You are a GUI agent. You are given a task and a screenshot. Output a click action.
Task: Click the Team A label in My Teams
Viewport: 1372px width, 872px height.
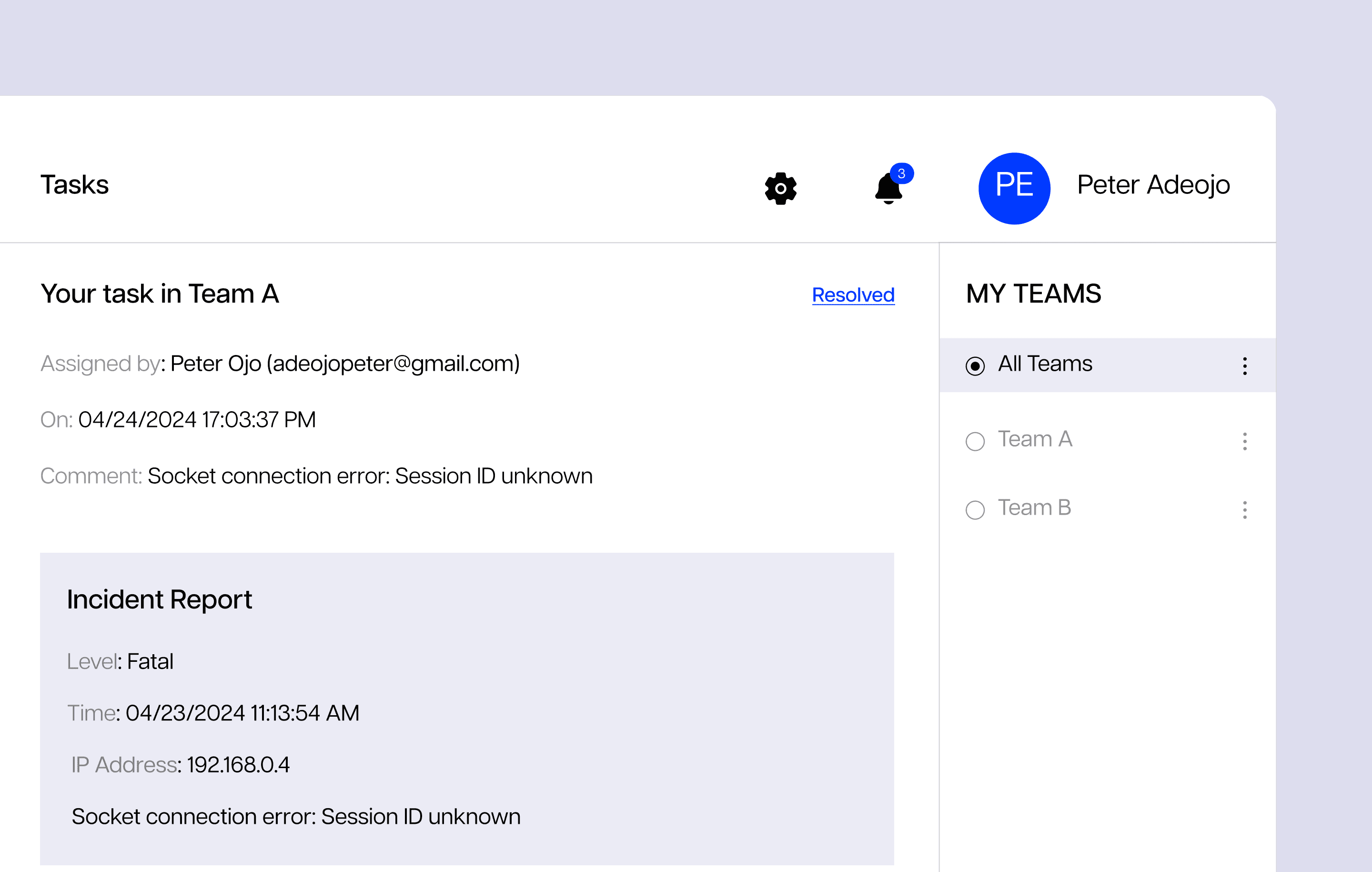pyautogui.click(x=1035, y=439)
